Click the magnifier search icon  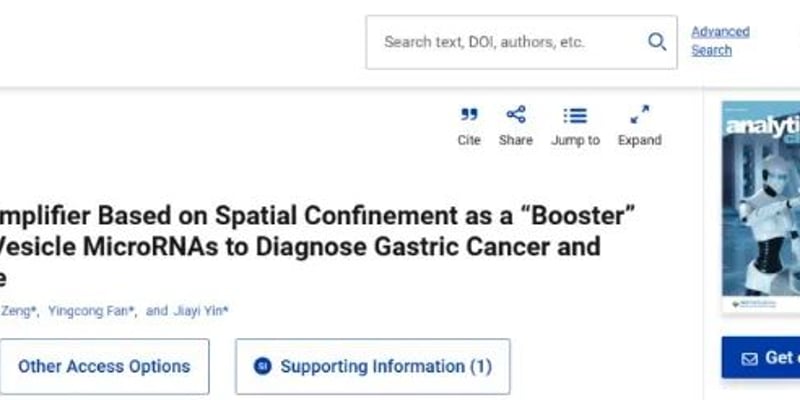pos(657,42)
